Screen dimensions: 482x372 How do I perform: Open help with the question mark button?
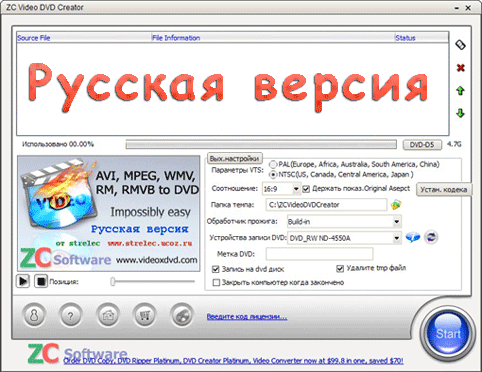70,315
